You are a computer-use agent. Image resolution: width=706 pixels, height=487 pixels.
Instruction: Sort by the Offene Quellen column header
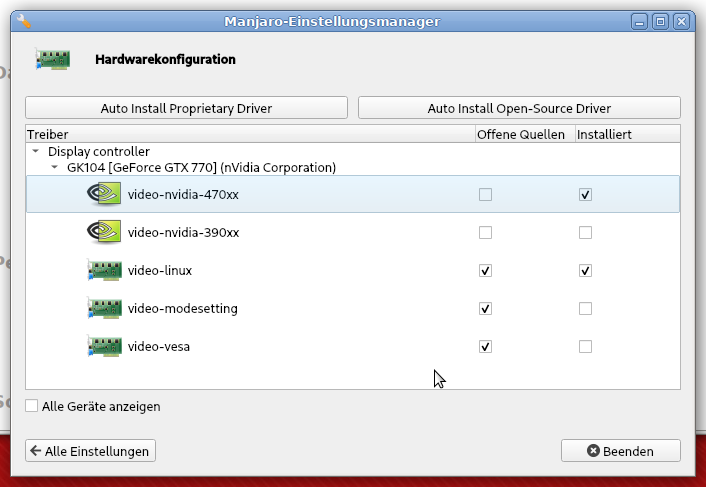tap(525, 134)
